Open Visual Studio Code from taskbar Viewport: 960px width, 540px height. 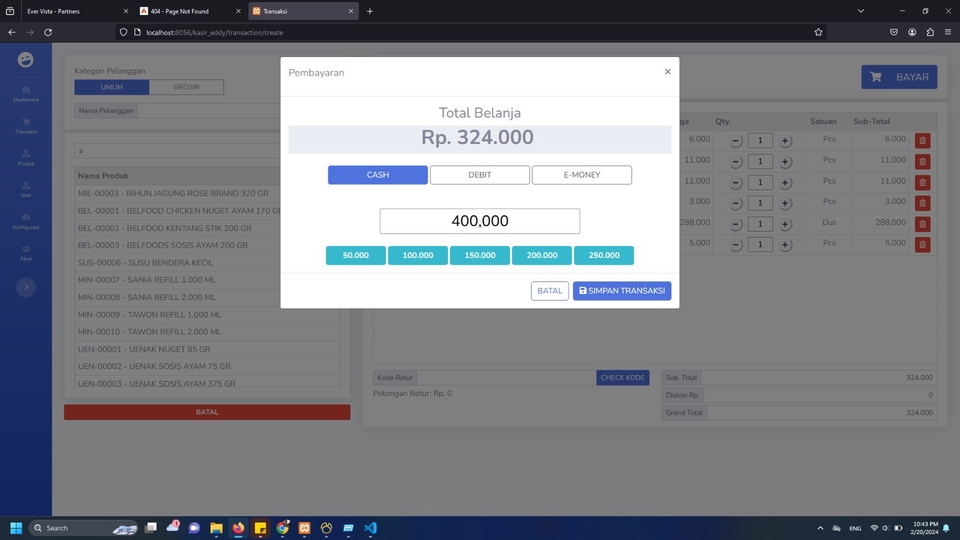(x=370, y=528)
